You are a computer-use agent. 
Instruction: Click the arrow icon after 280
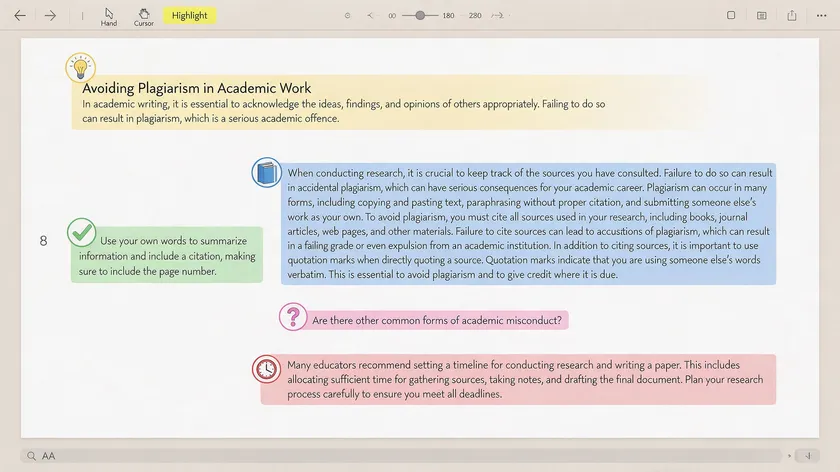tap(498, 16)
